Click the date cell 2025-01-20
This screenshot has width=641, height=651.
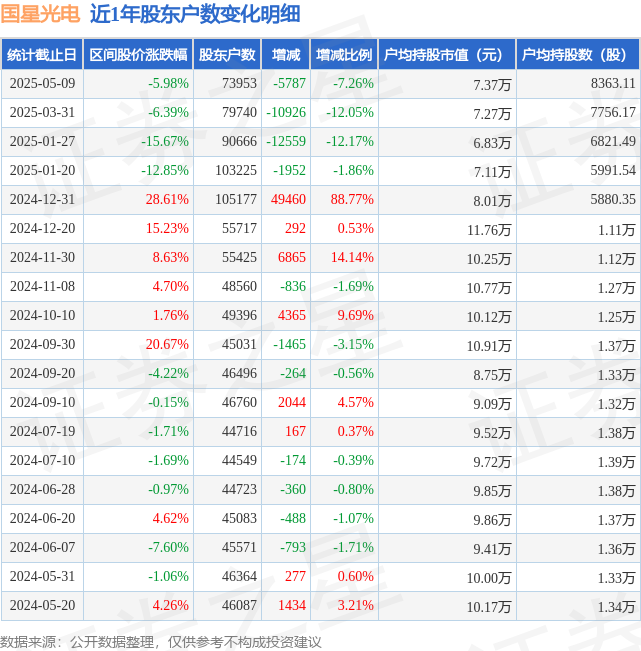42,171
